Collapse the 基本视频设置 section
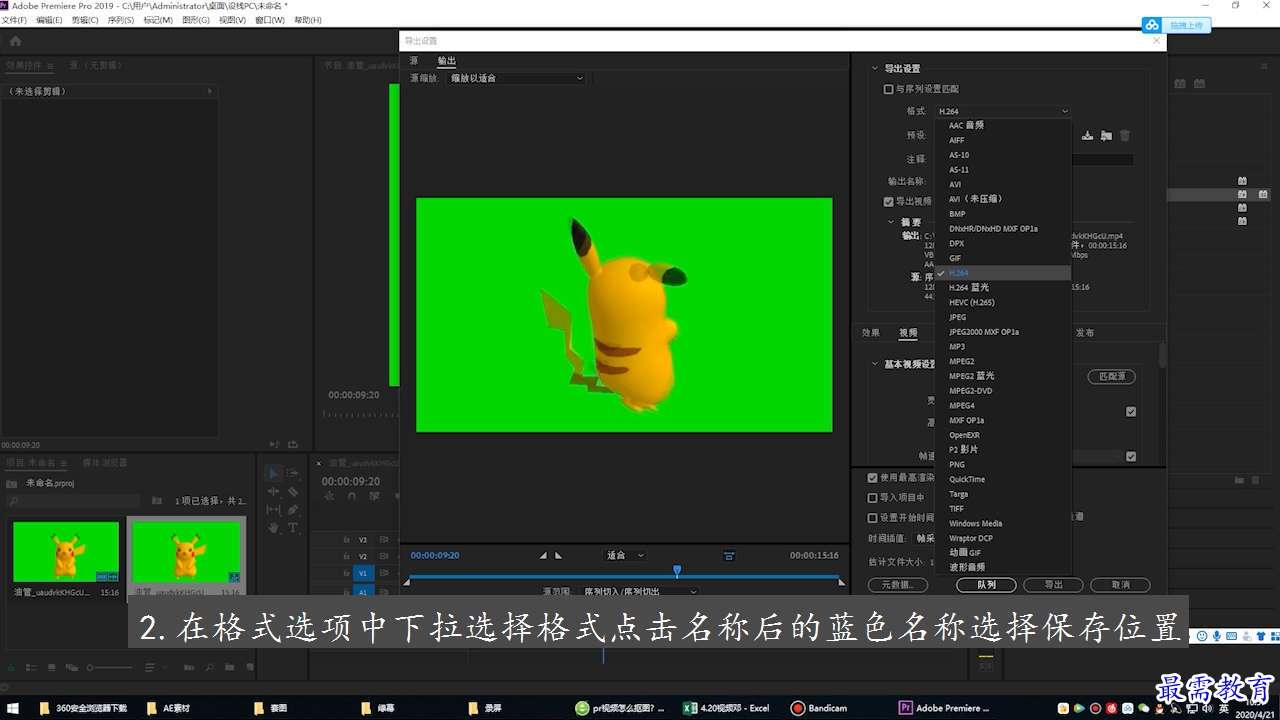Image resolution: width=1280 pixels, height=720 pixels. click(x=875, y=364)
